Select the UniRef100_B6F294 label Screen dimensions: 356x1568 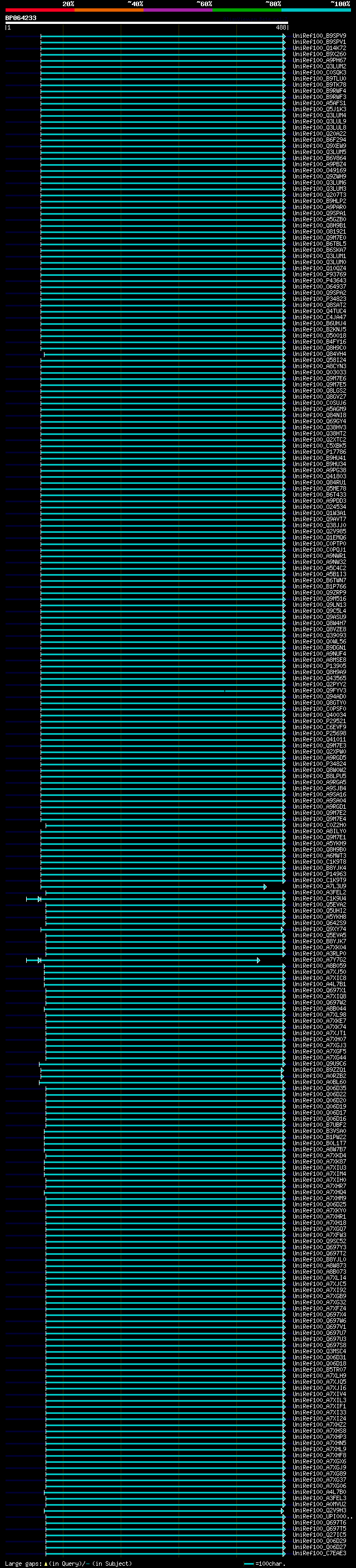[319, 140]
